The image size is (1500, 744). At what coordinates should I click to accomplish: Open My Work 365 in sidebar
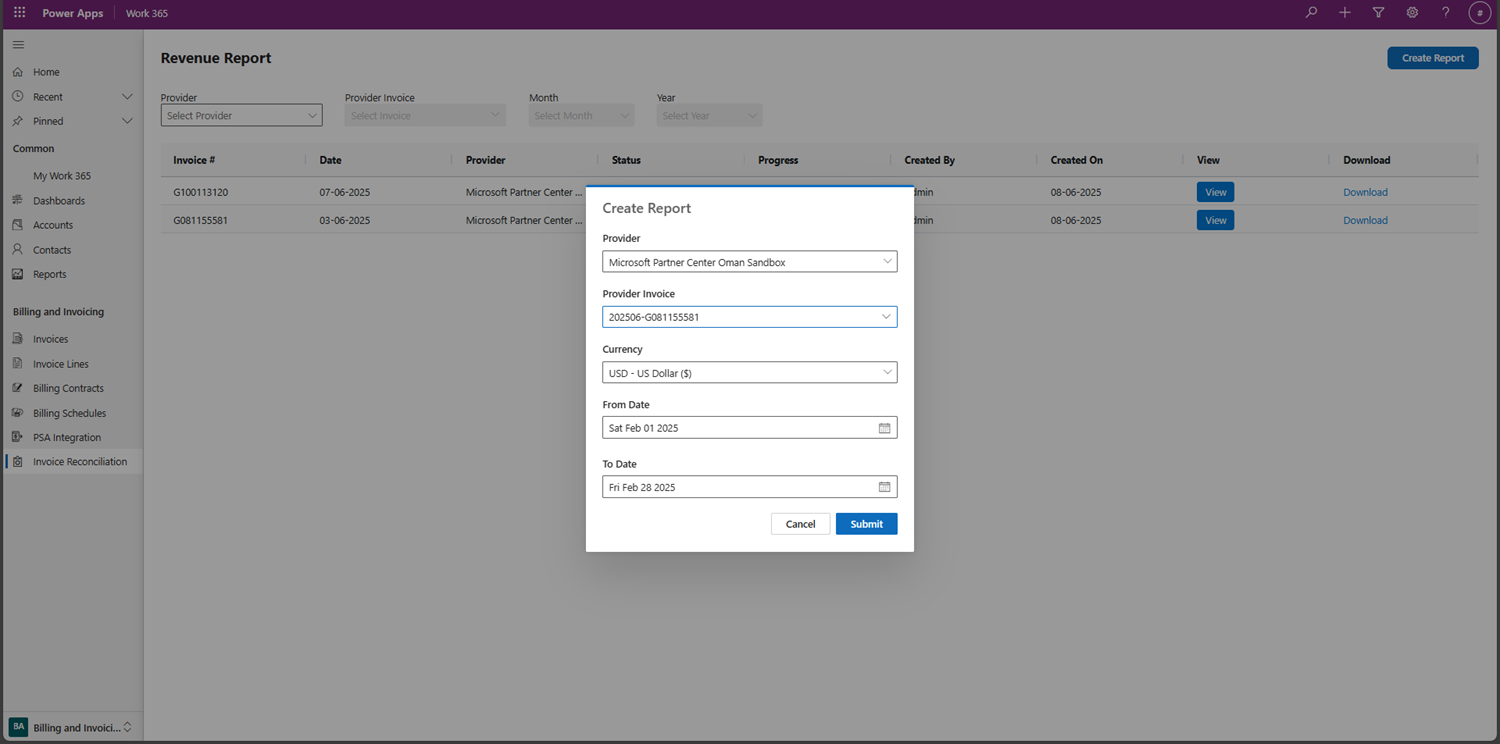(62, 176)
